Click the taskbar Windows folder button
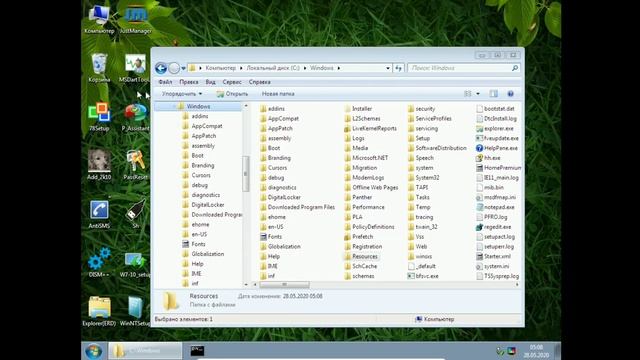Image resolution: width=640 pixels, height=360 pixels. click(145, 351)
